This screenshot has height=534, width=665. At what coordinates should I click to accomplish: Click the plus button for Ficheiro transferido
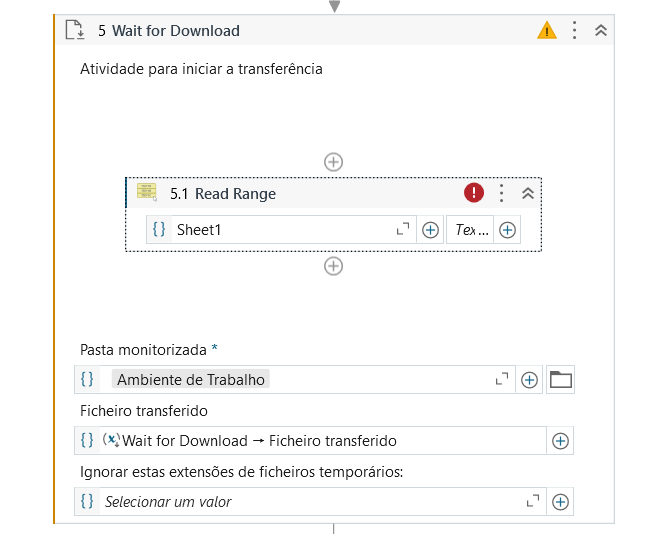pyautogui.click(x=561, y=441)
